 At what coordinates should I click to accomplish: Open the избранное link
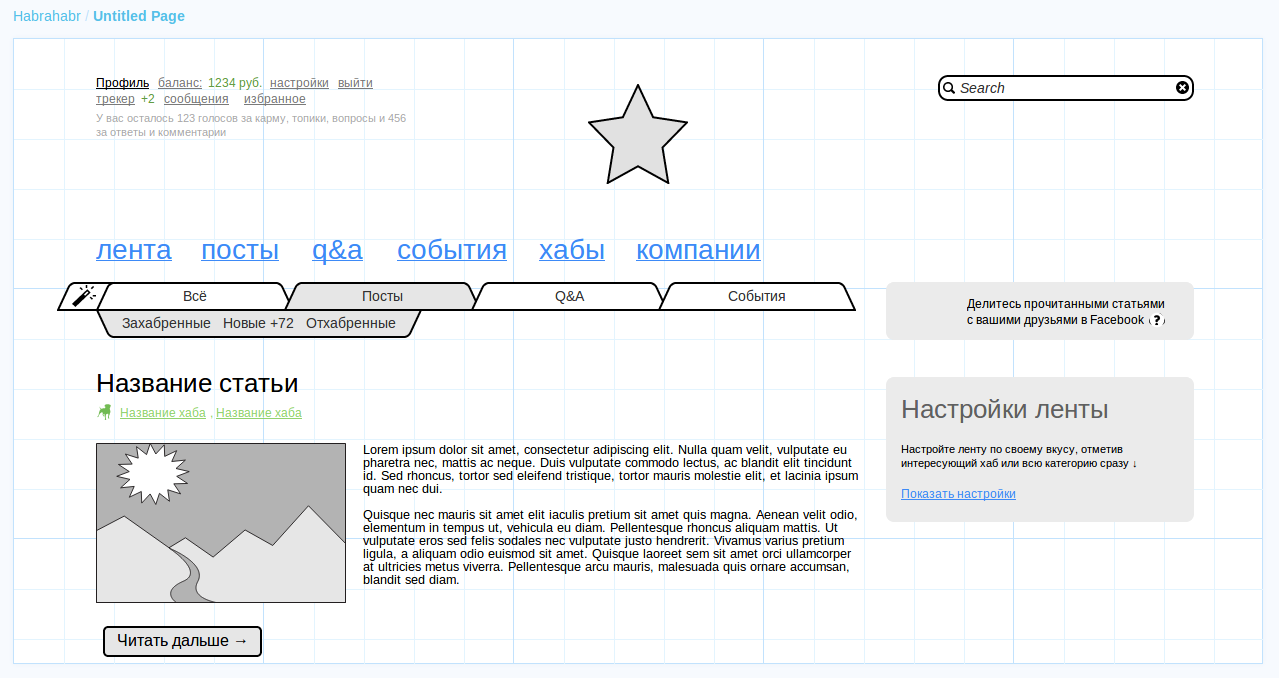tap(275, 98)
